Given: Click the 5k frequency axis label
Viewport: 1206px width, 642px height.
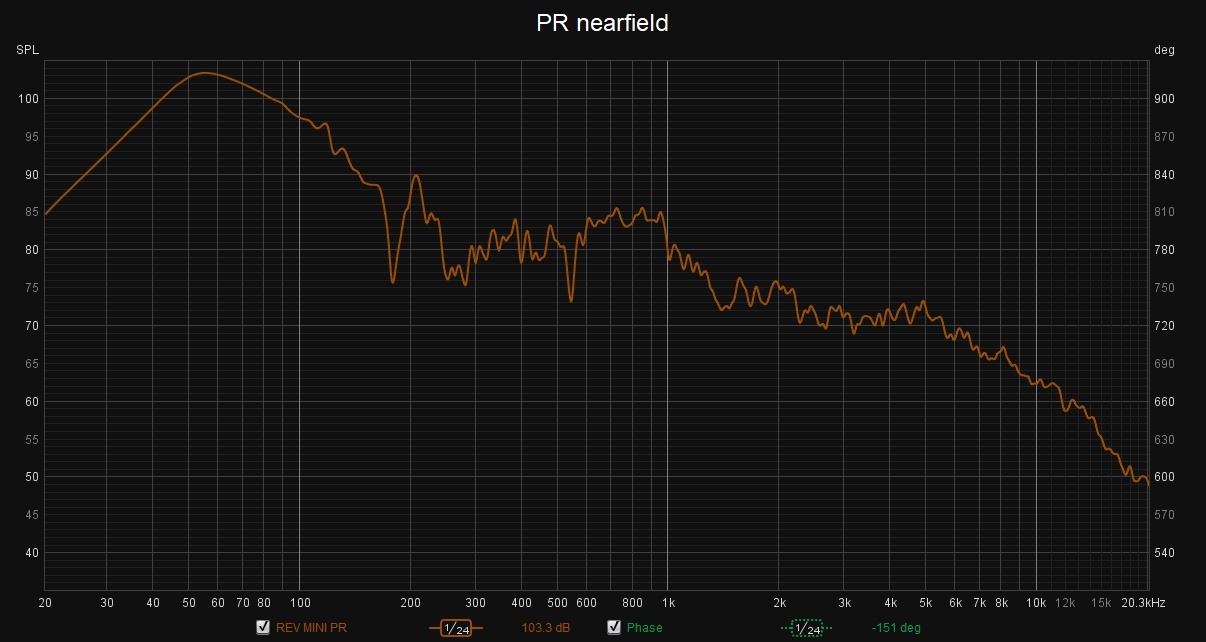Looking at the screenshot, I should 926,603.
